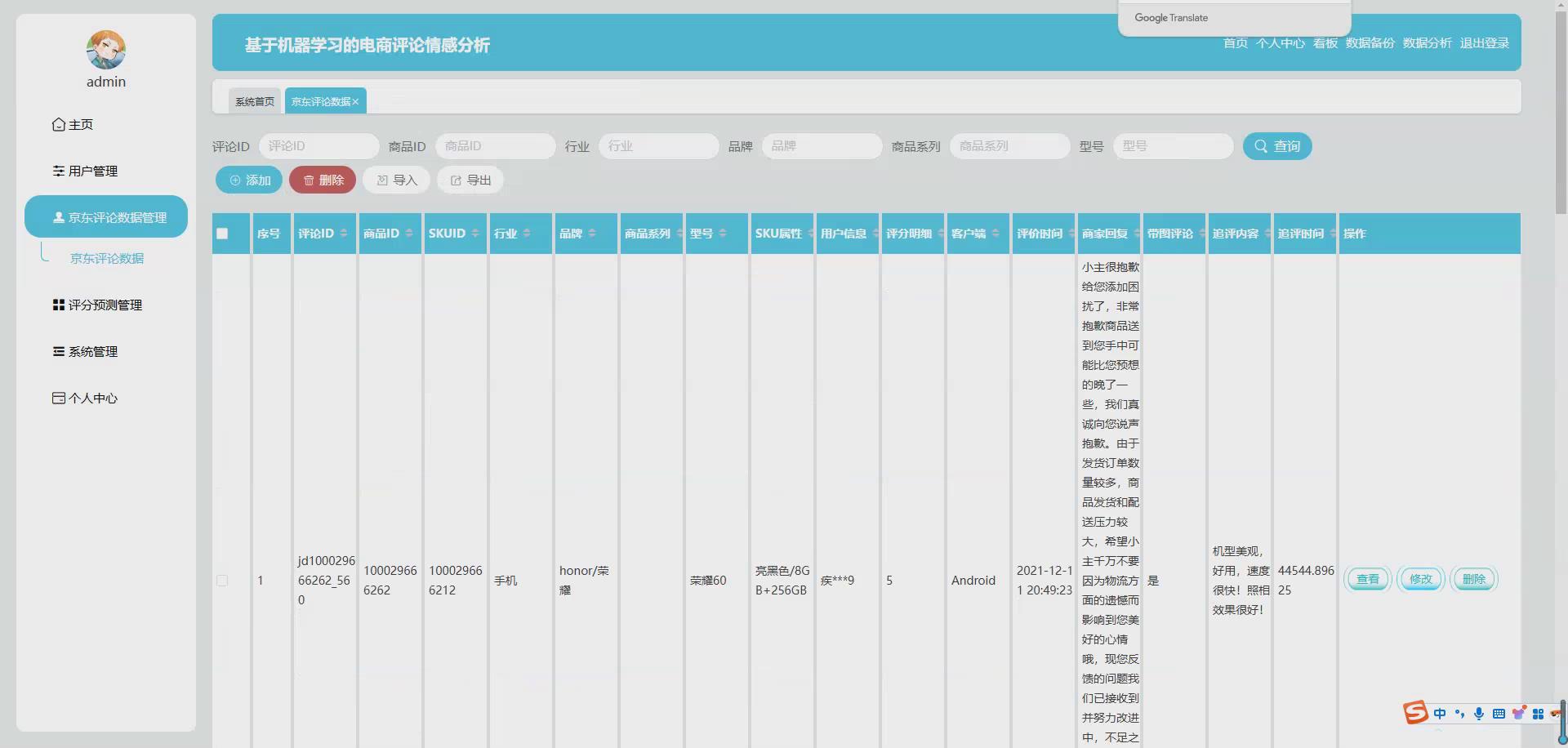Screen dimensions: 1568x748
Task: Expand the 用户管理 sidebar menu
Action: tap(106, 171)
